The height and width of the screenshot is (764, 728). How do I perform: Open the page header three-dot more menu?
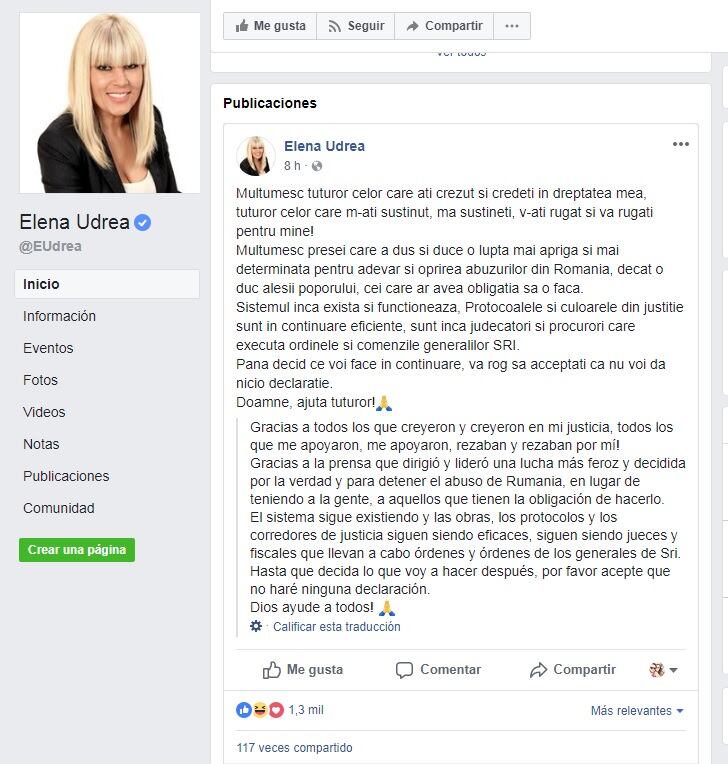point(512,26)
